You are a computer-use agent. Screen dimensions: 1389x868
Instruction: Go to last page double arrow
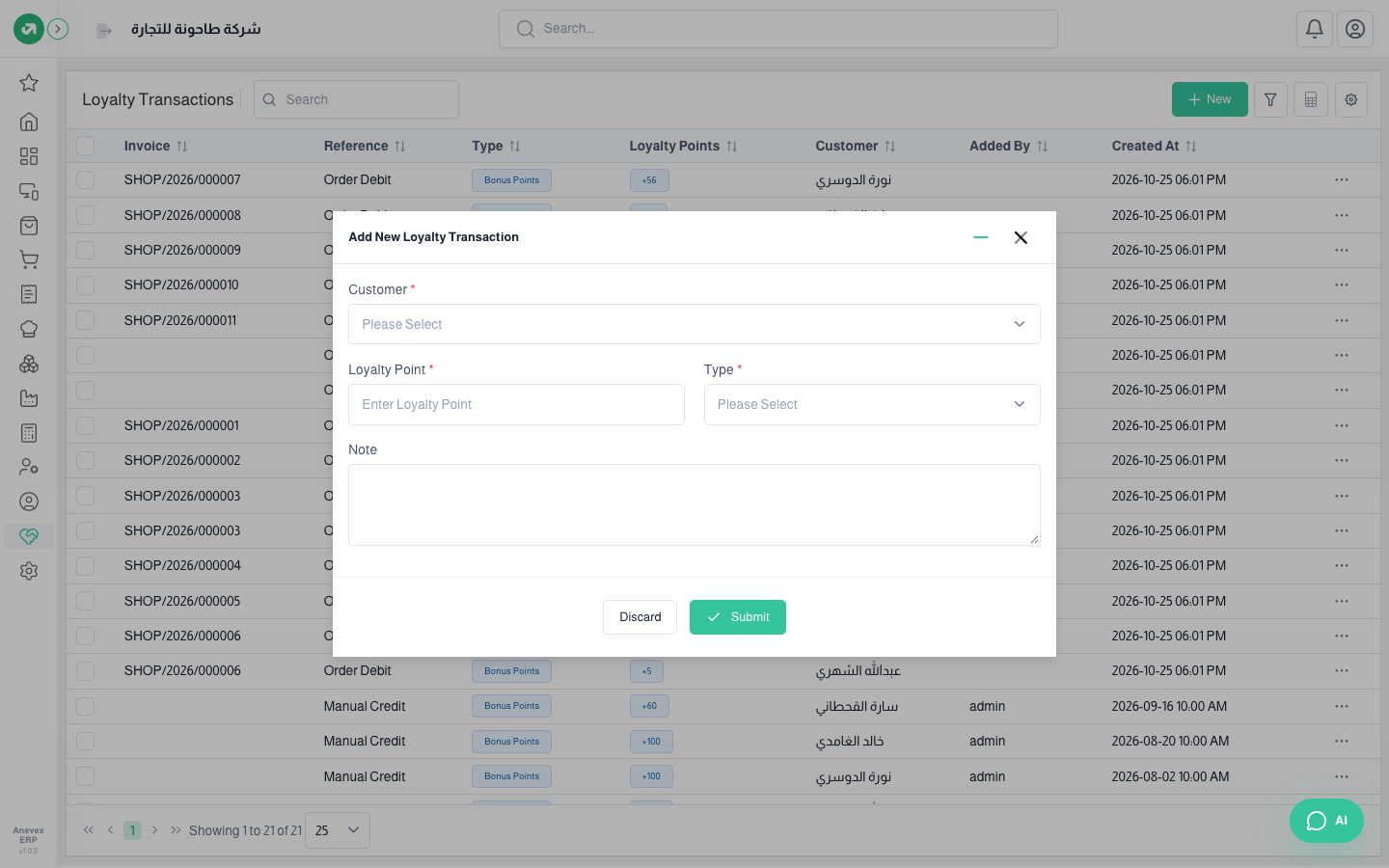click(x=176, y=830)
